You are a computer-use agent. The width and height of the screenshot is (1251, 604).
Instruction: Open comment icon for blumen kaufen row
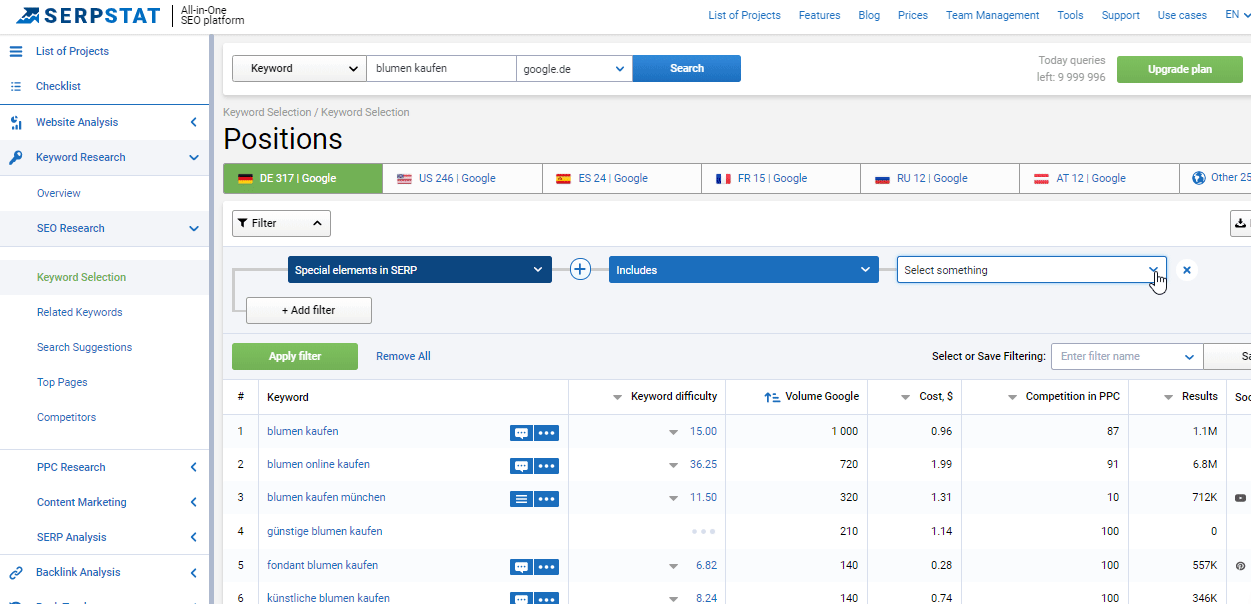click(x=521, y=433)
